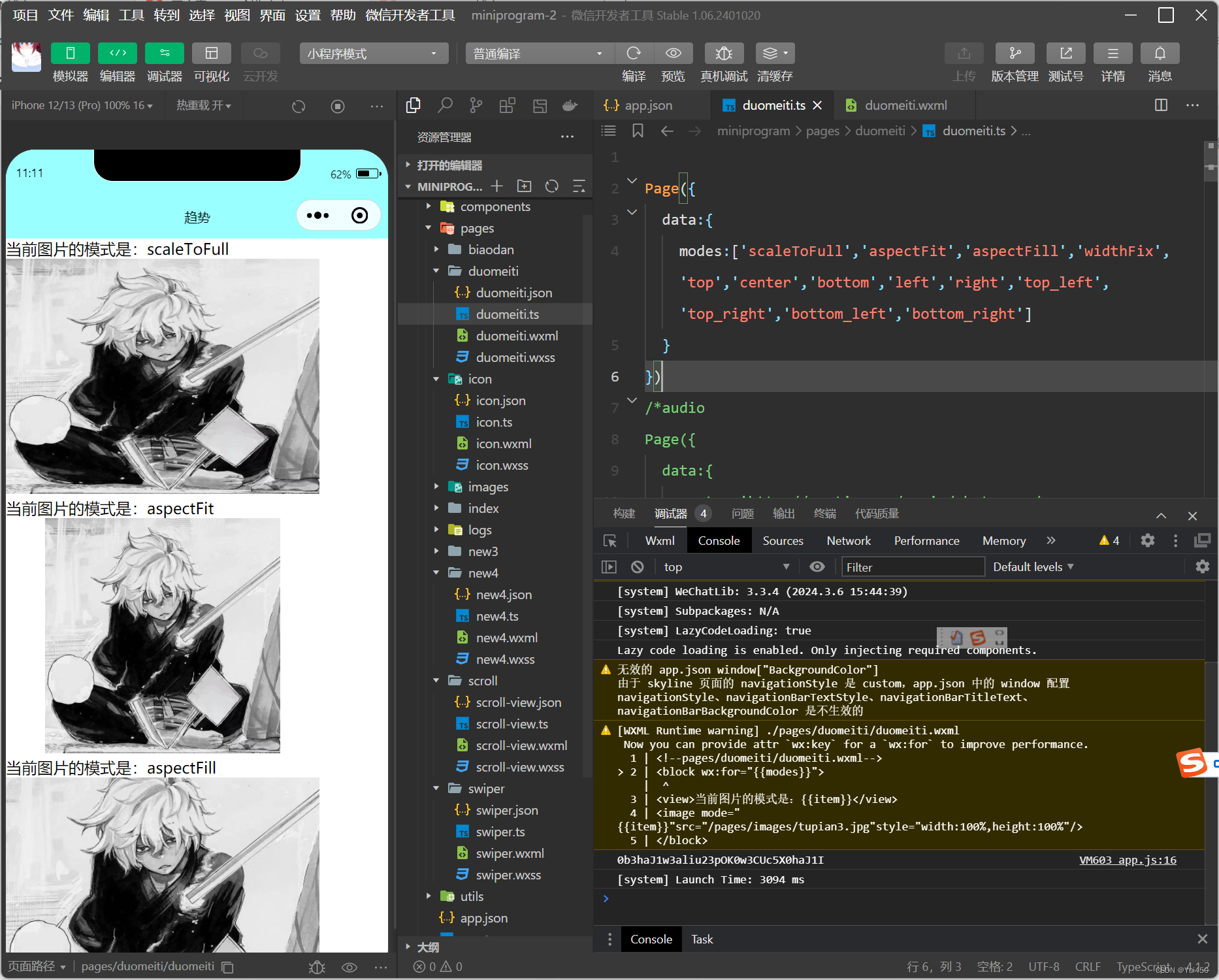Open the 项目 menu

click(x=25, y=15)
